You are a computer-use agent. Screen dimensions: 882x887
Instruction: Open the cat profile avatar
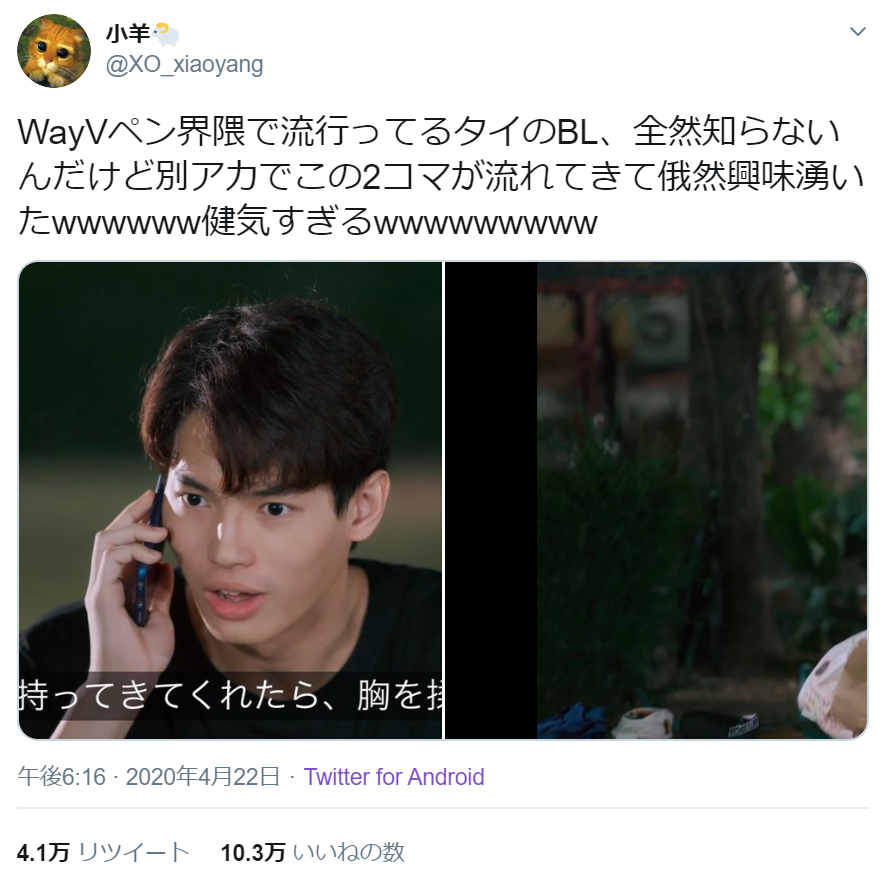click(54, 51)
